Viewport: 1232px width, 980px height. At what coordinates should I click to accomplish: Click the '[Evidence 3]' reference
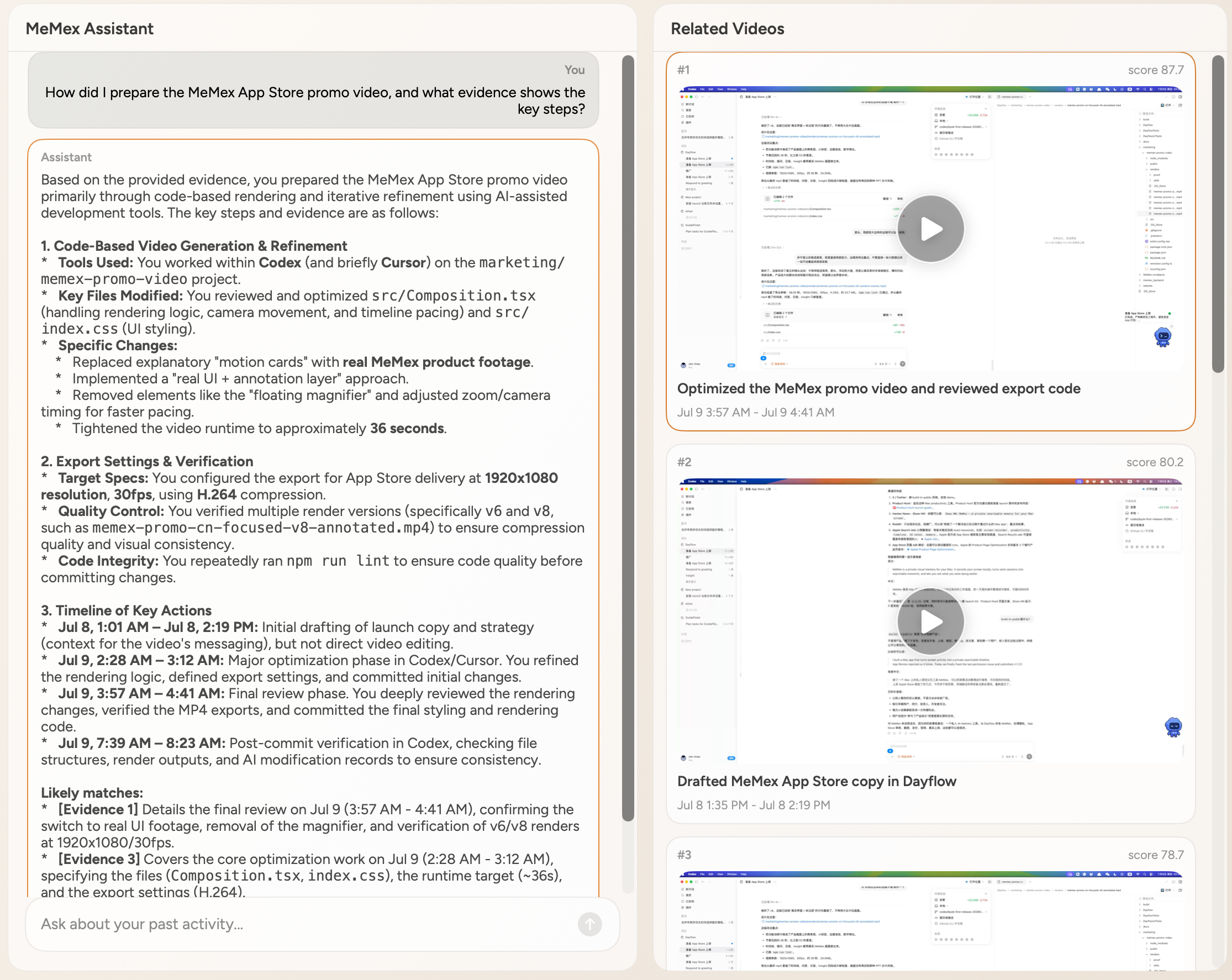coord(99,860)
